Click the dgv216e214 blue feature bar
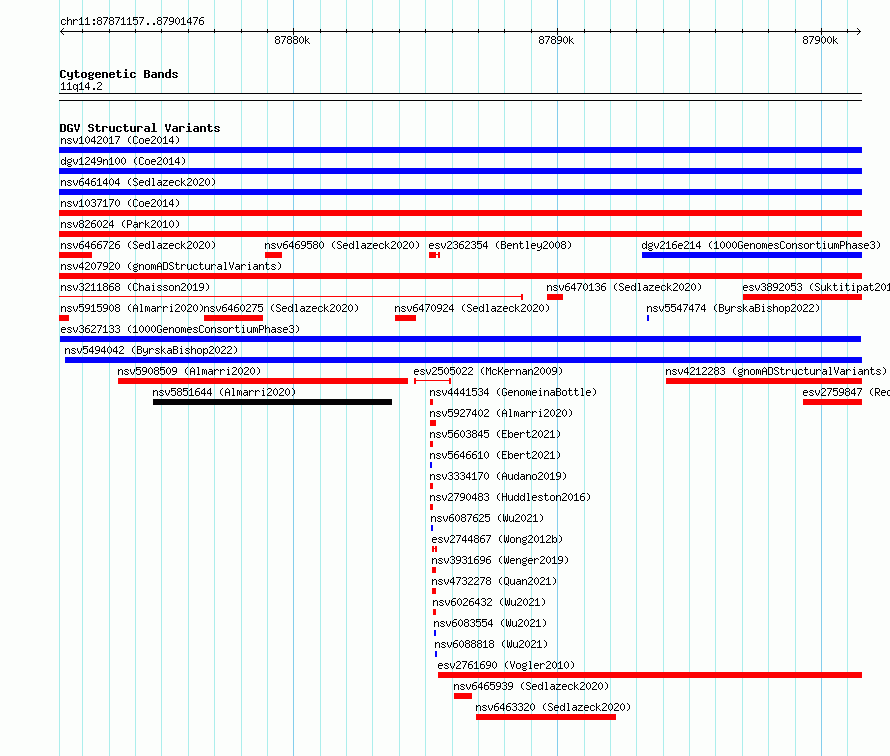The image size is (890, 756). (x=752, y=255)
